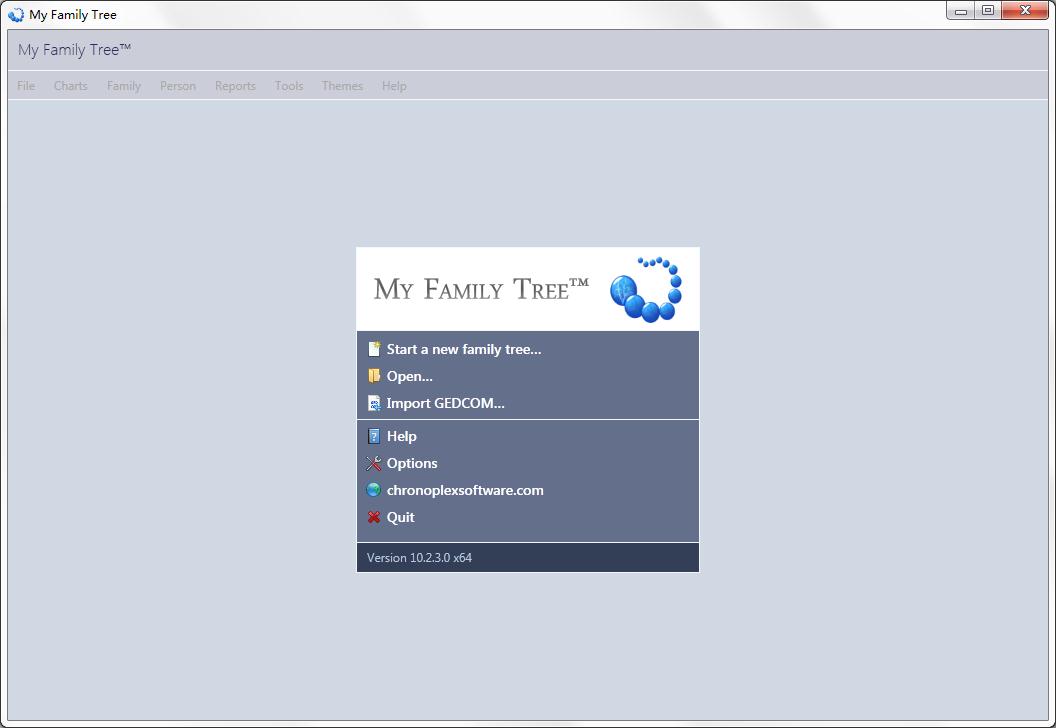Viewport: 1056px width, 728px height.
Task: Choose Open... to load a tree
Action: (409, 376)
